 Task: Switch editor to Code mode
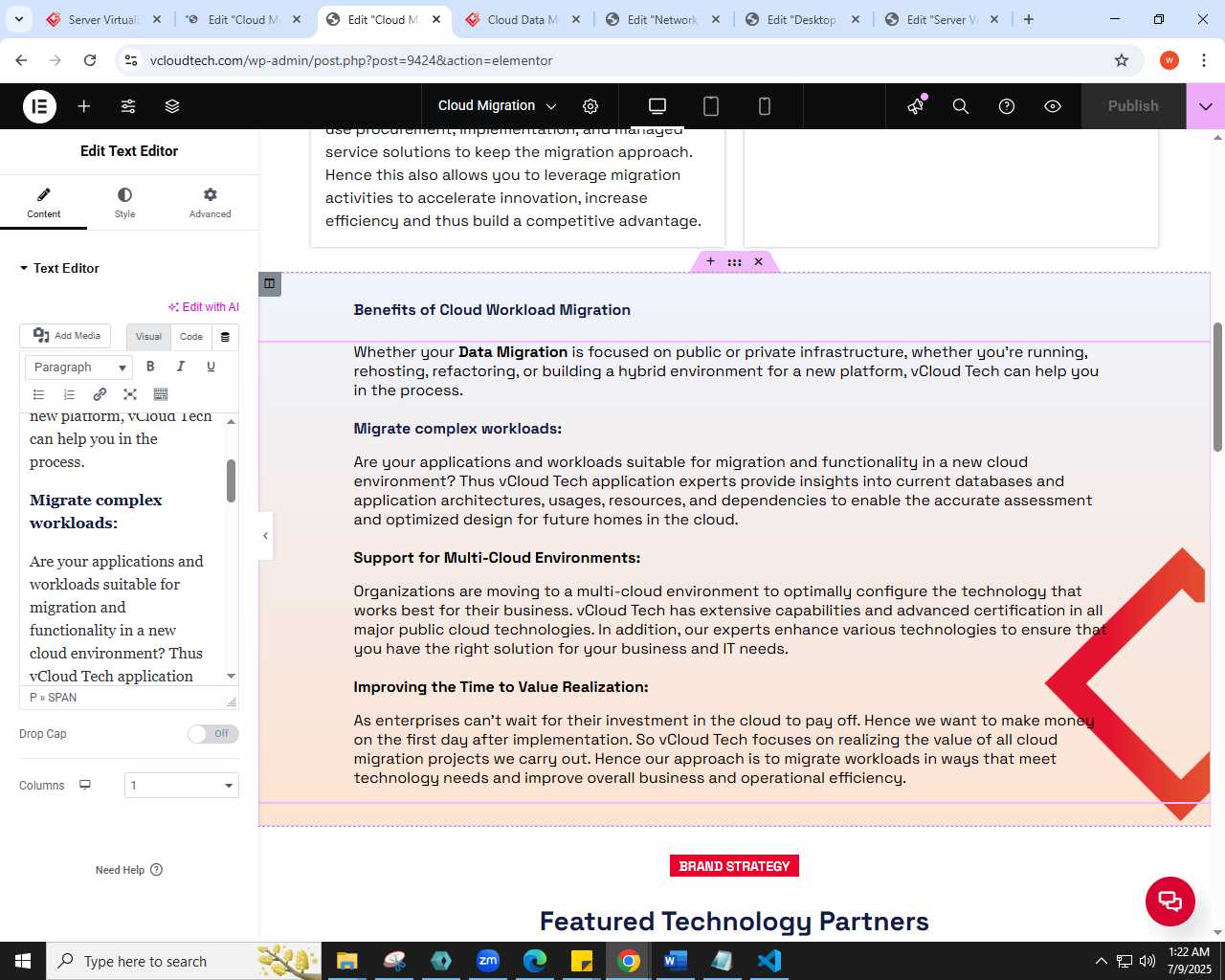coord(191,337)
